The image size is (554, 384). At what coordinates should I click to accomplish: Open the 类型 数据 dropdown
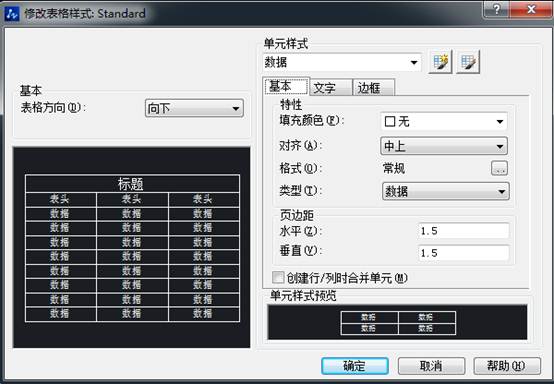click(446, 191)
